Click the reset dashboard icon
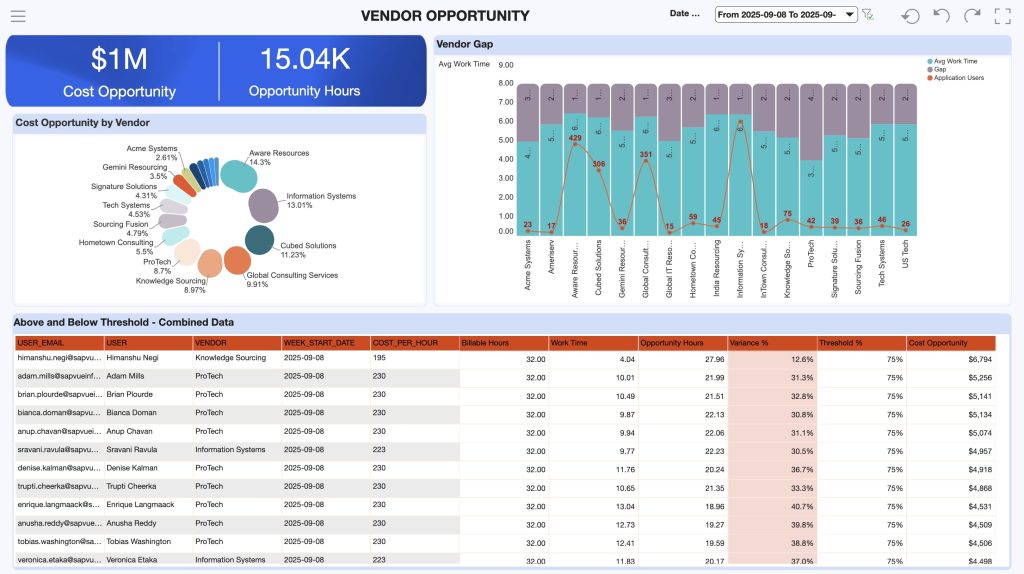The height and width of the screenshot is (574, 1024). pyautogui.click(x=910, y=15)
